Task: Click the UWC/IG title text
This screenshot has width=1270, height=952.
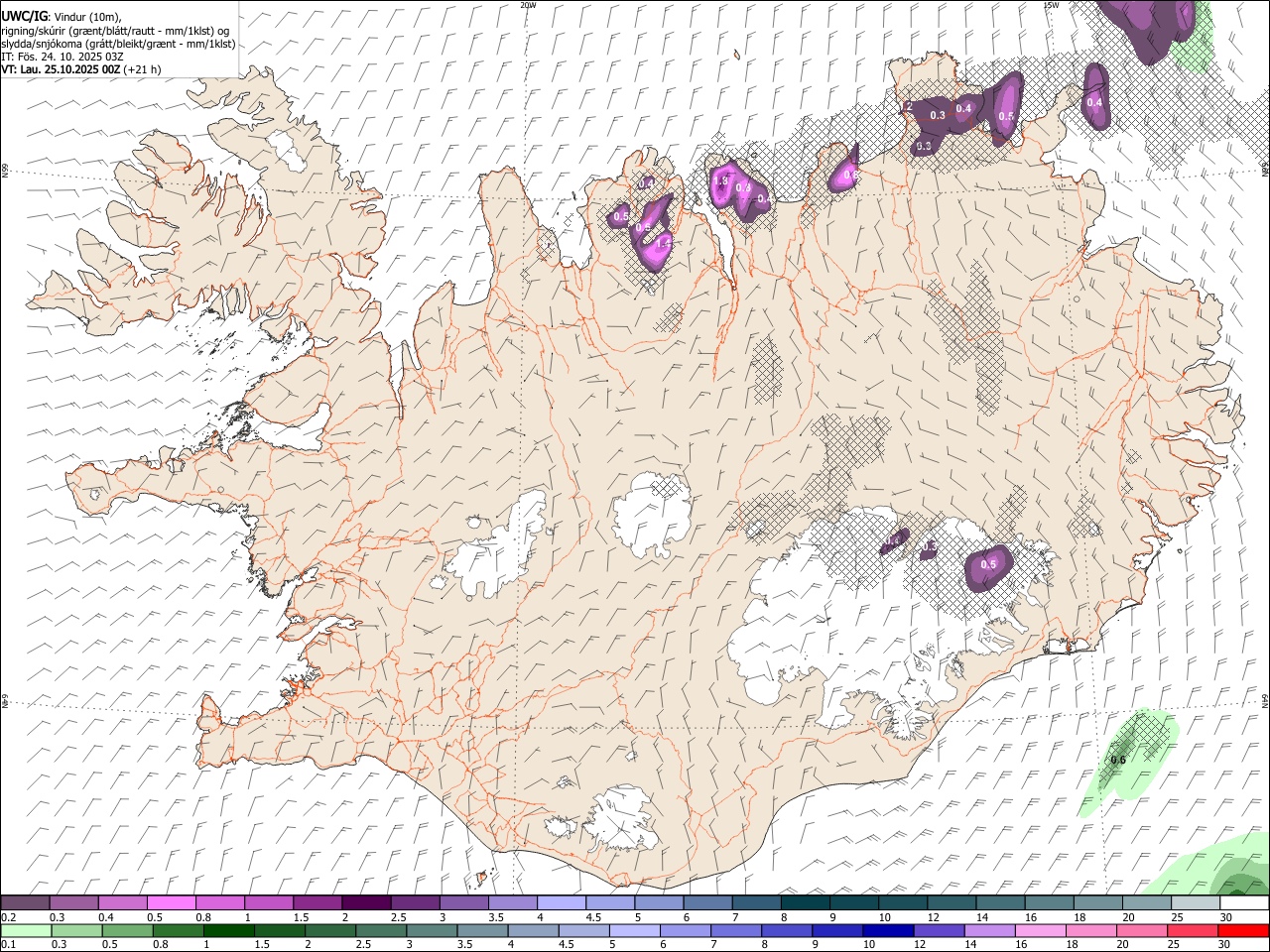Action: tap(24, 16)
